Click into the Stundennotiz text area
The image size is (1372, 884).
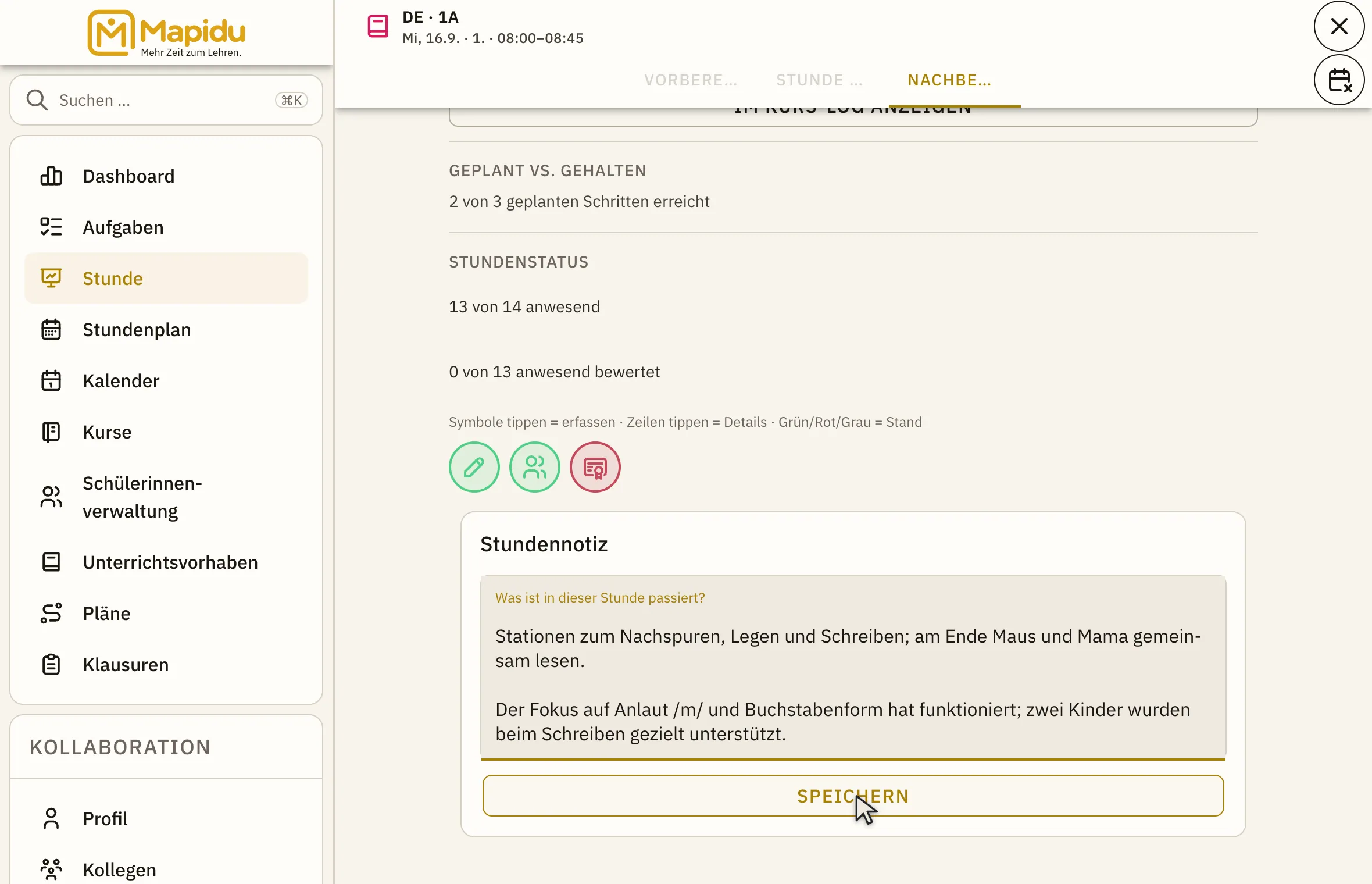853,668
